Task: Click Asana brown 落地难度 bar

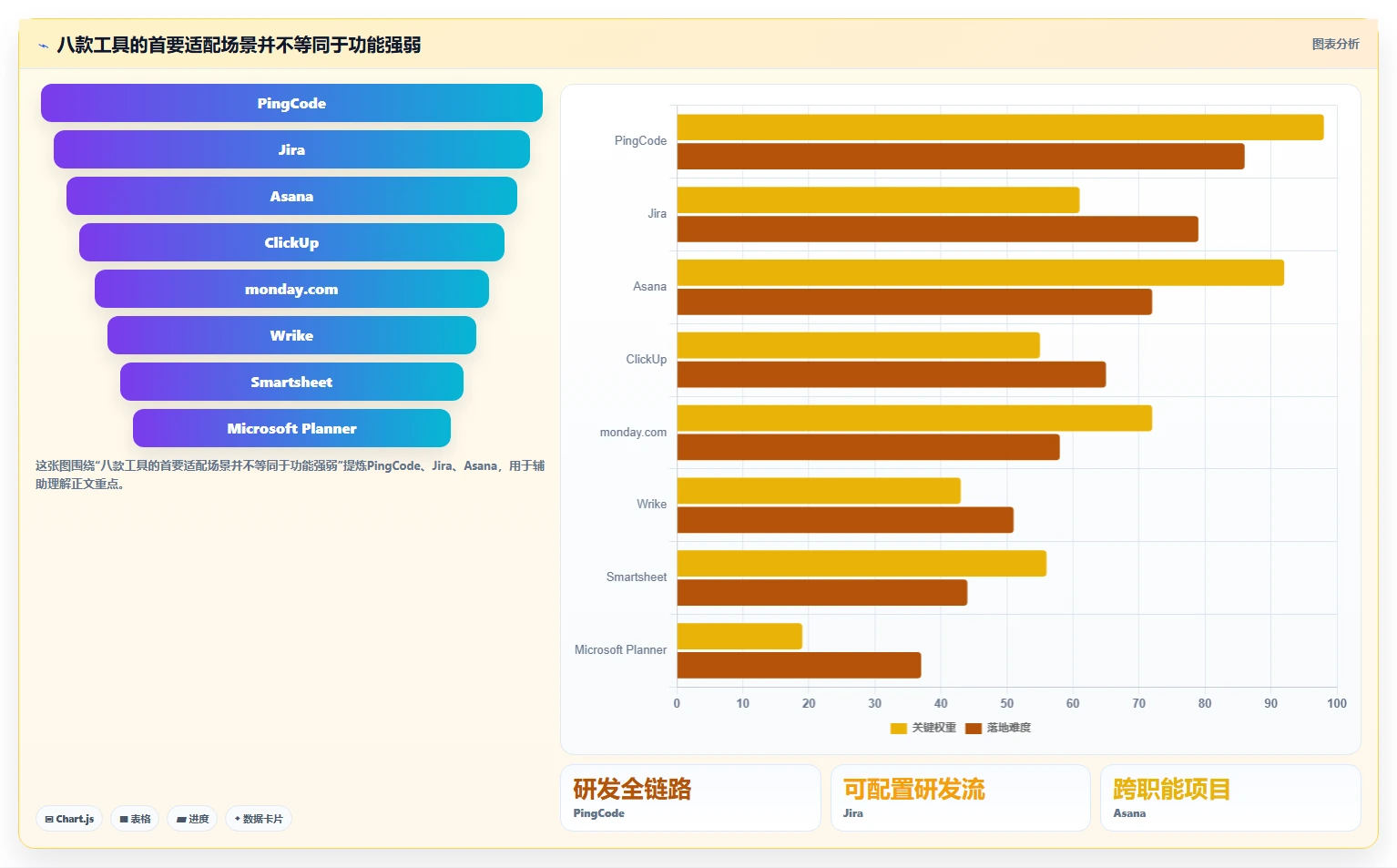Action: point(914,301)
